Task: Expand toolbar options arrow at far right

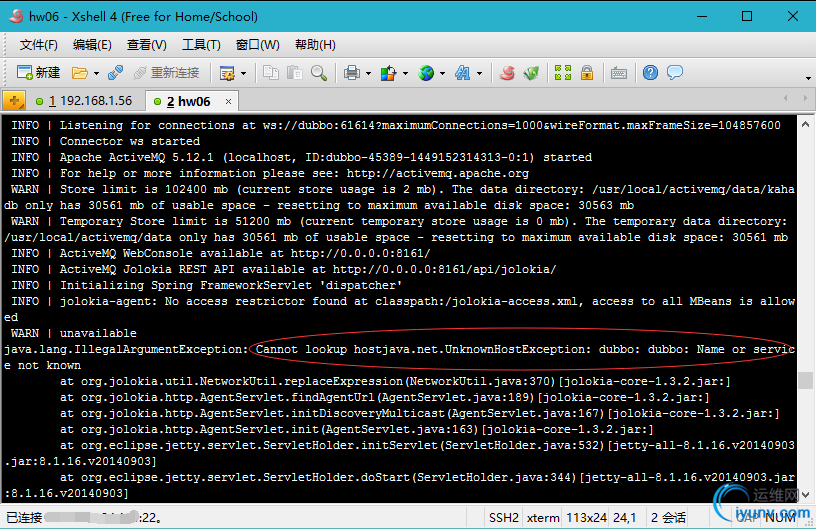Action: click(808, 78)
